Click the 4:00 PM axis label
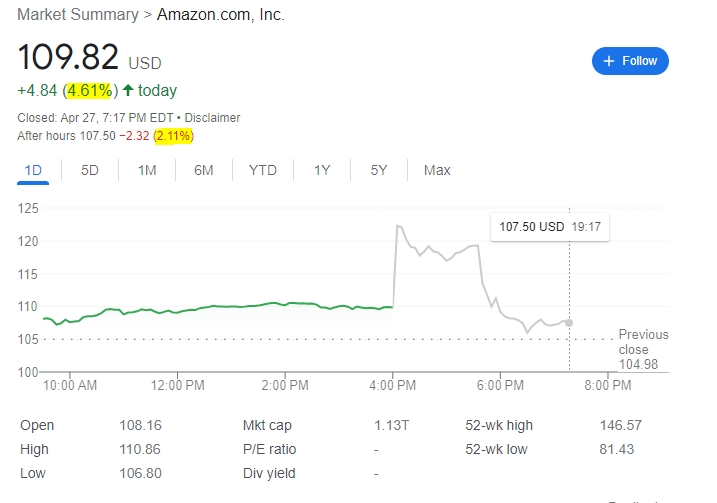 (392, 385)
